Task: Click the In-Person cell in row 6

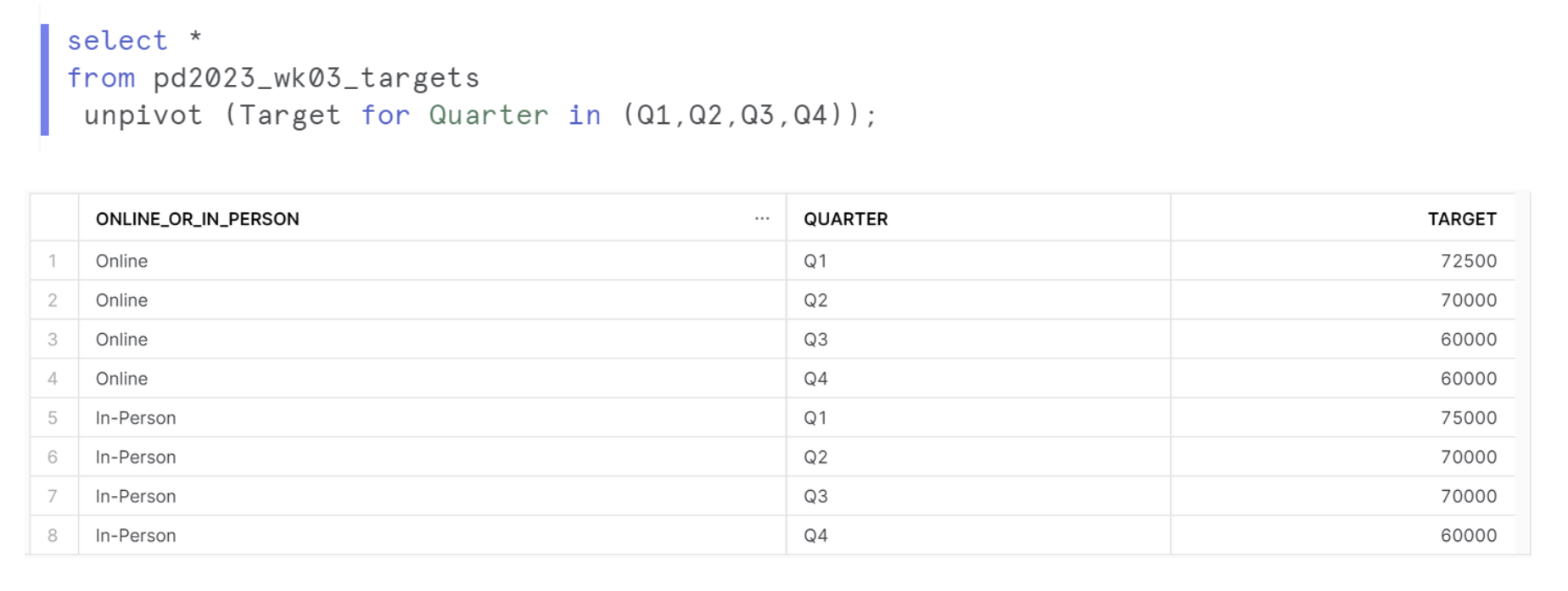Action: coord(136,458)
